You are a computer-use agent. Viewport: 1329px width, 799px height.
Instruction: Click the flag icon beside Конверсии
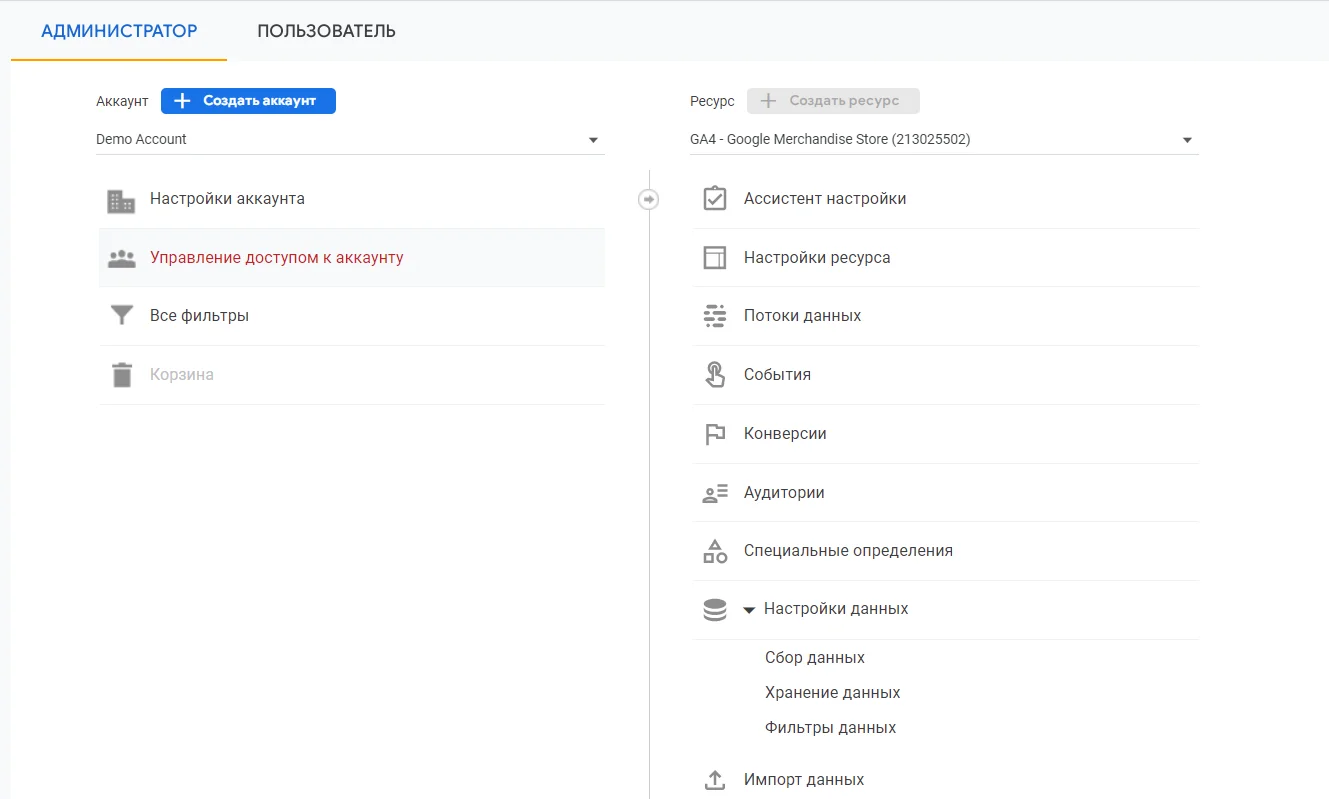(x=714, y=434)
